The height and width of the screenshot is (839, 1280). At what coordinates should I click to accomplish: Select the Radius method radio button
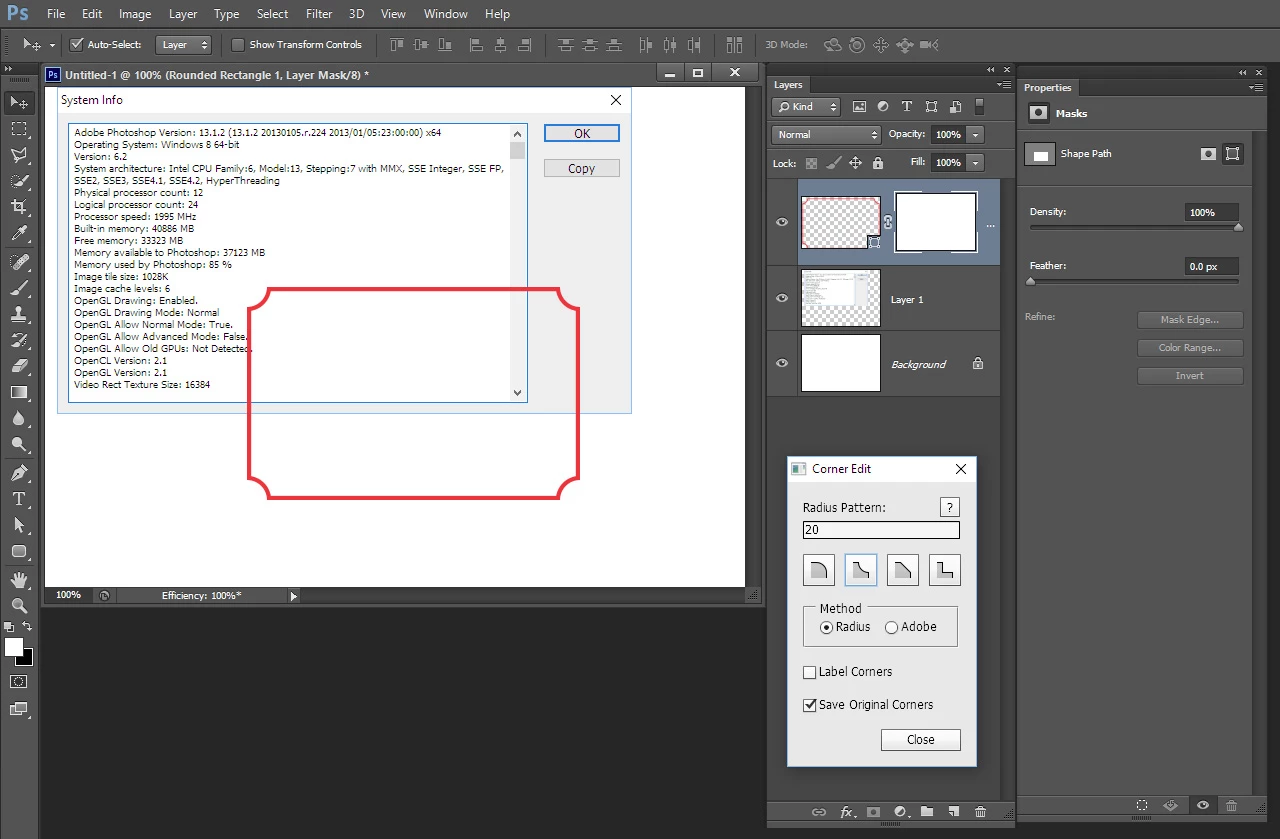point(826,627)
